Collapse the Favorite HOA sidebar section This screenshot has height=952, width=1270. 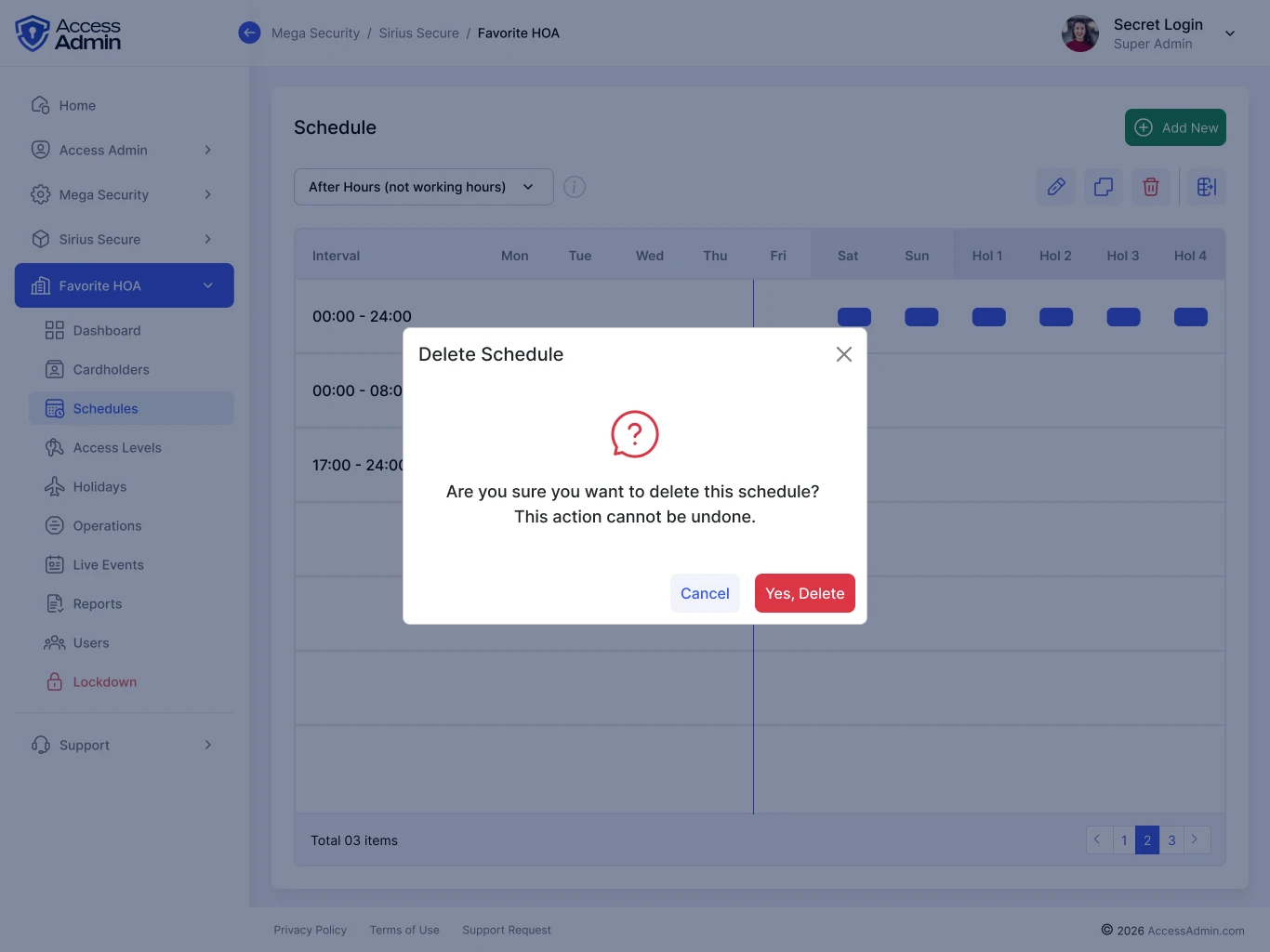point(125,285)
